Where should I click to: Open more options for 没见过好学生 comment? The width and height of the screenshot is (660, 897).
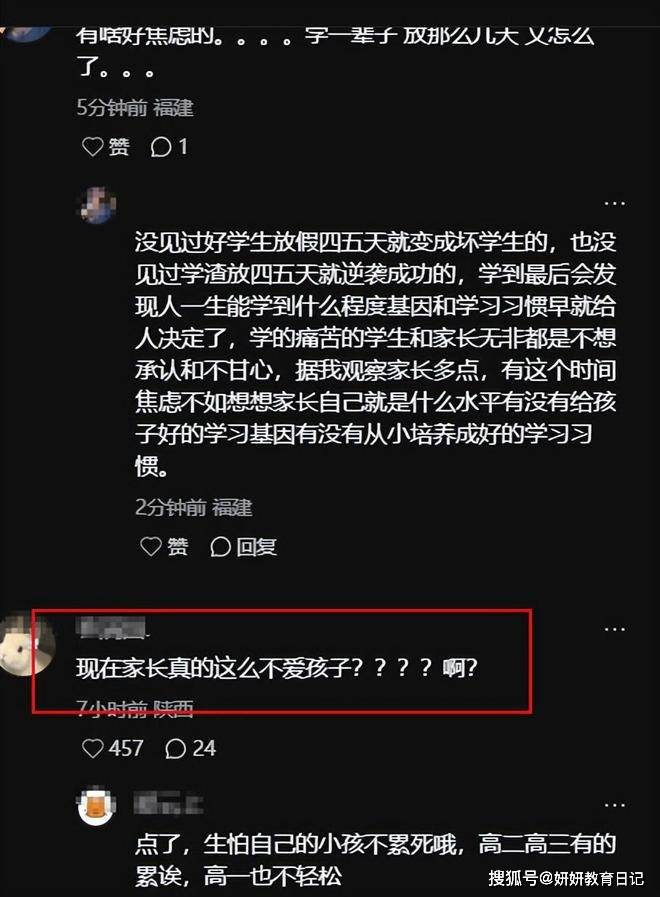click(614, 203)
